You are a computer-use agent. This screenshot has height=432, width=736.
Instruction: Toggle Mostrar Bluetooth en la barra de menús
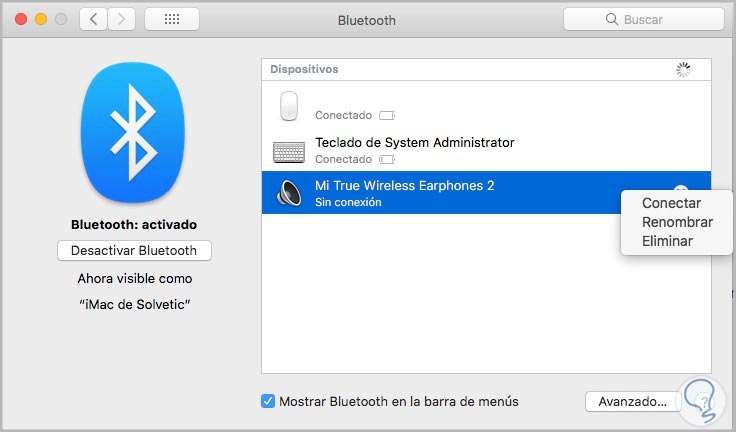pyautogui.click(x=268, y=401)
